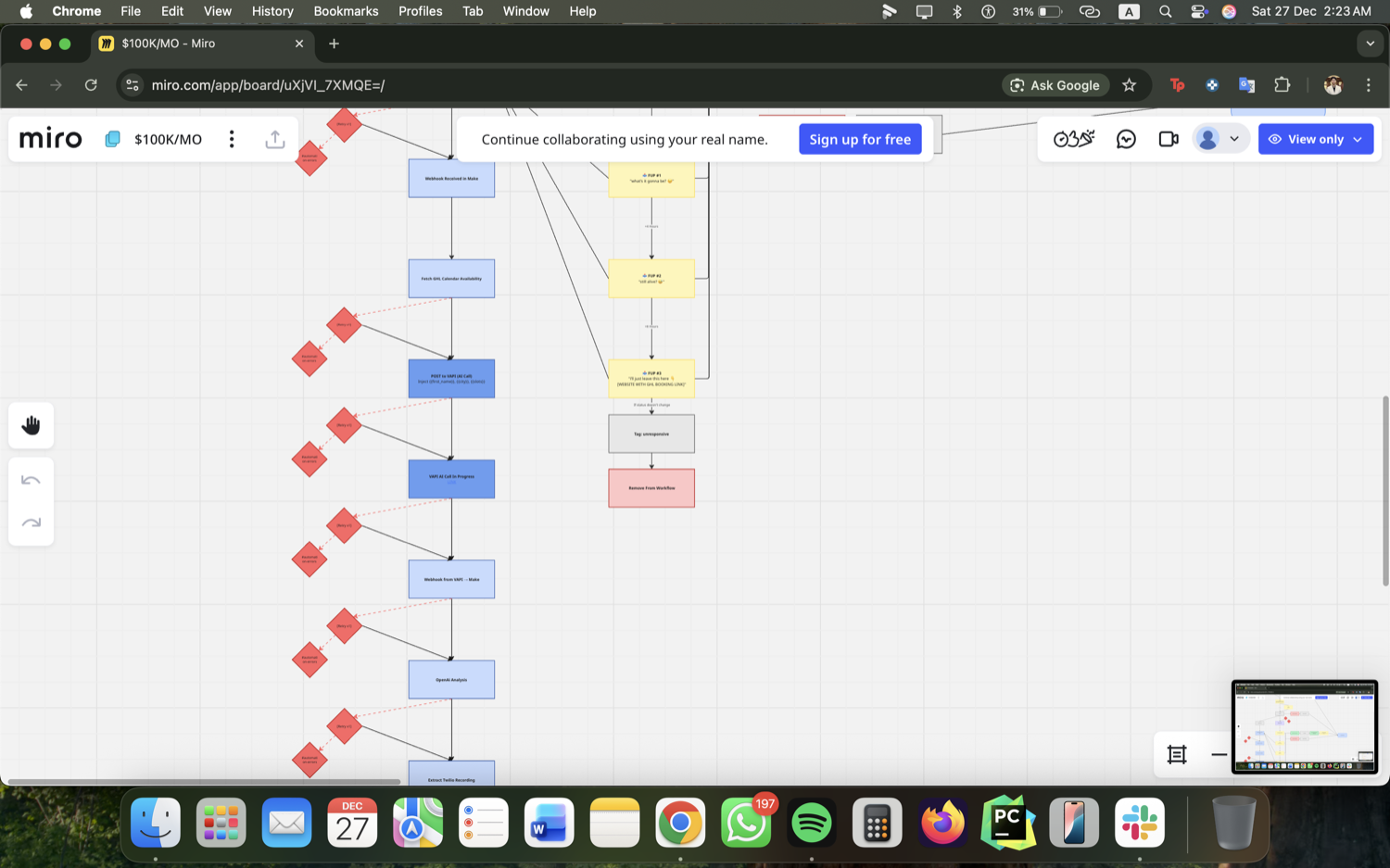Open Spotify from the Dock
This screenshot has height=868, width=1390.
click(x=812, y=823)
